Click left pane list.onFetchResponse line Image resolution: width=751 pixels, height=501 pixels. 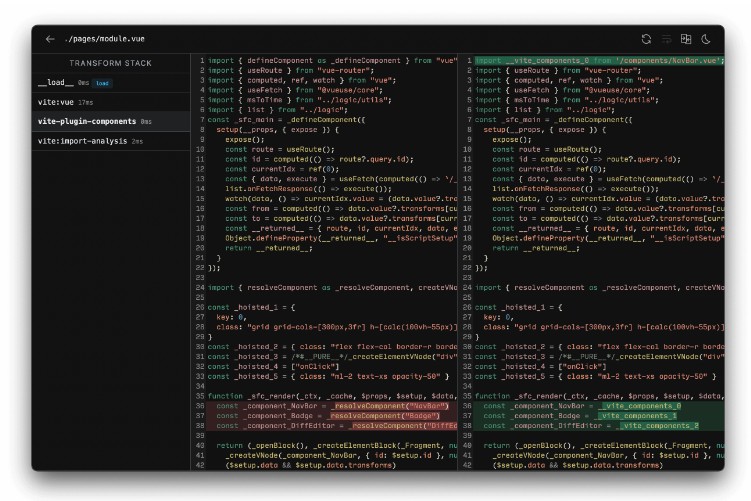(308, 189)
